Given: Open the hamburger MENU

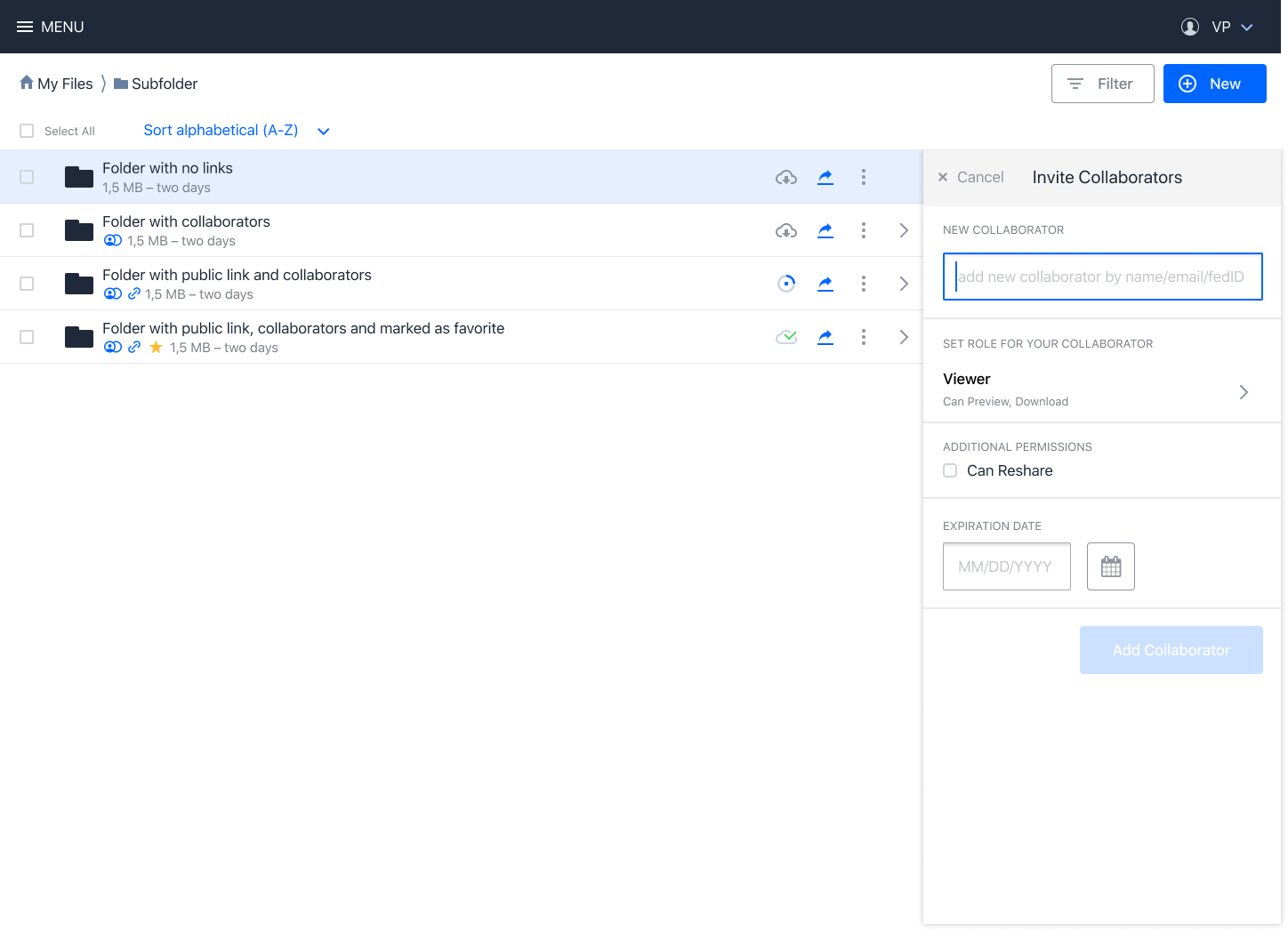Looking at the screenshot, I should [50, 27].
